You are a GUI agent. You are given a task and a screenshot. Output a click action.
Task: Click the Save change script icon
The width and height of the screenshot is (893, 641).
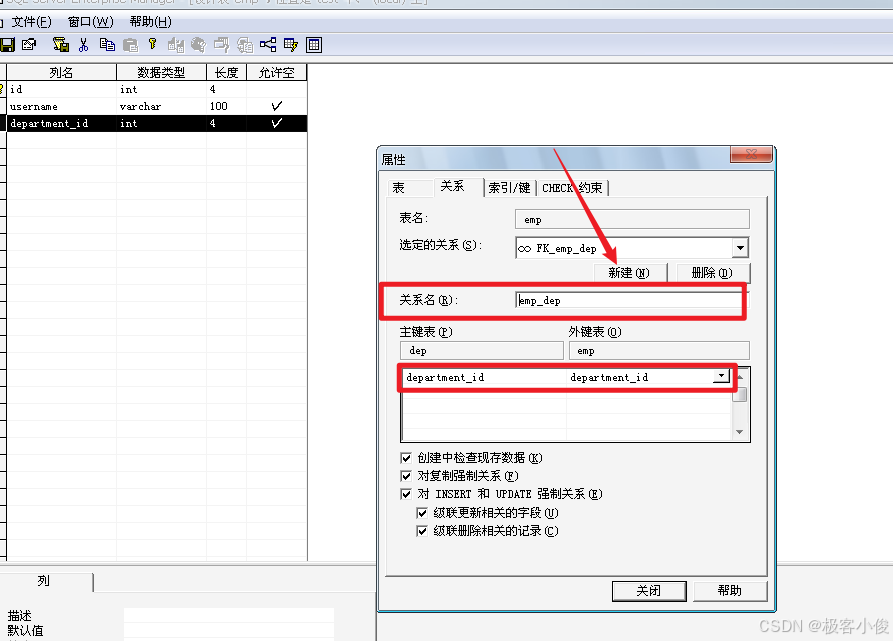click(x=61, y=45)
